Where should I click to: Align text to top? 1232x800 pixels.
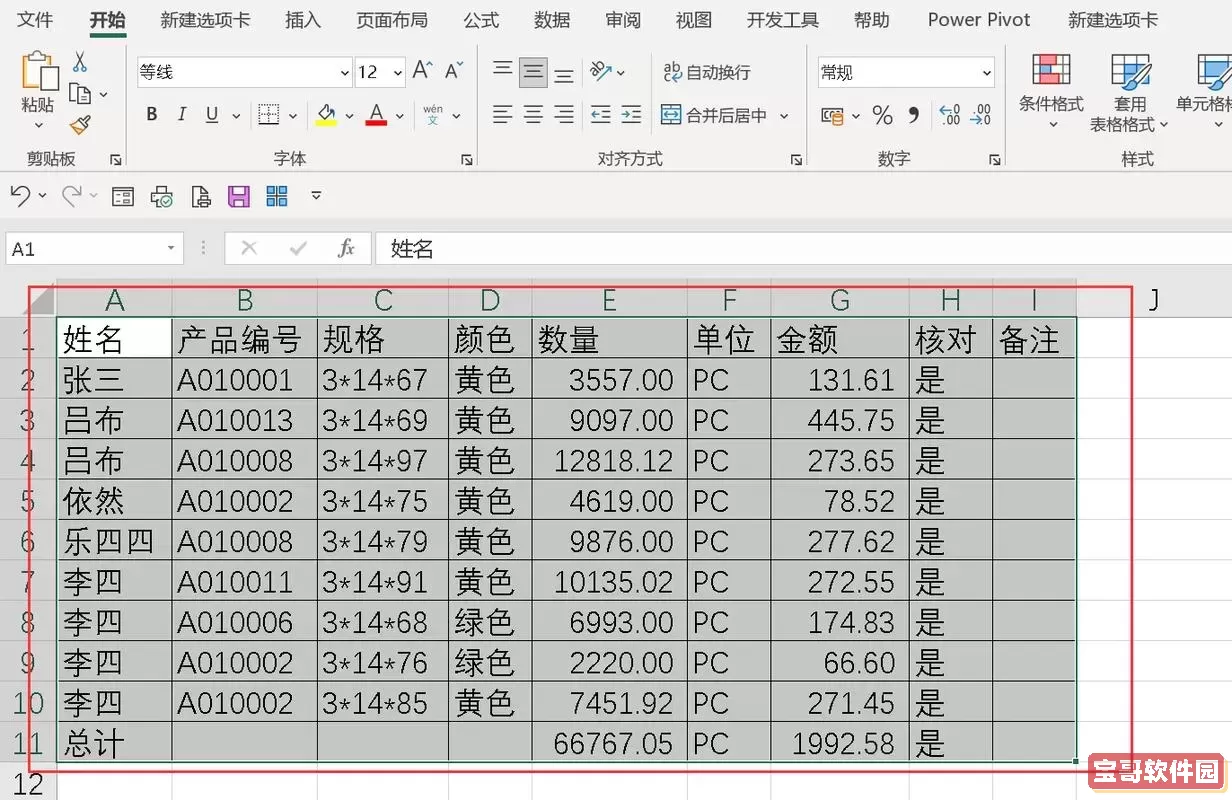(x=503, y=71)
